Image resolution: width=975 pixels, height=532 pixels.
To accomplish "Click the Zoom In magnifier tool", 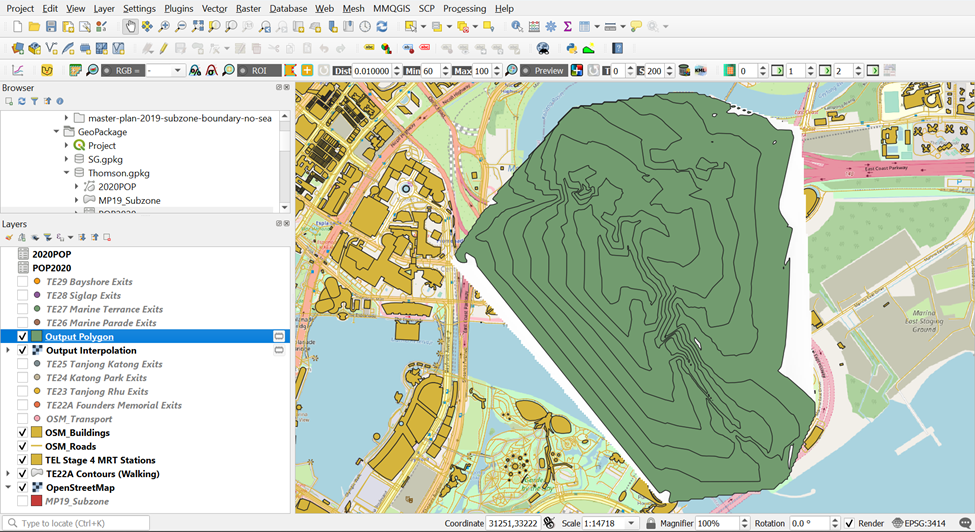I will pos(164,27).
